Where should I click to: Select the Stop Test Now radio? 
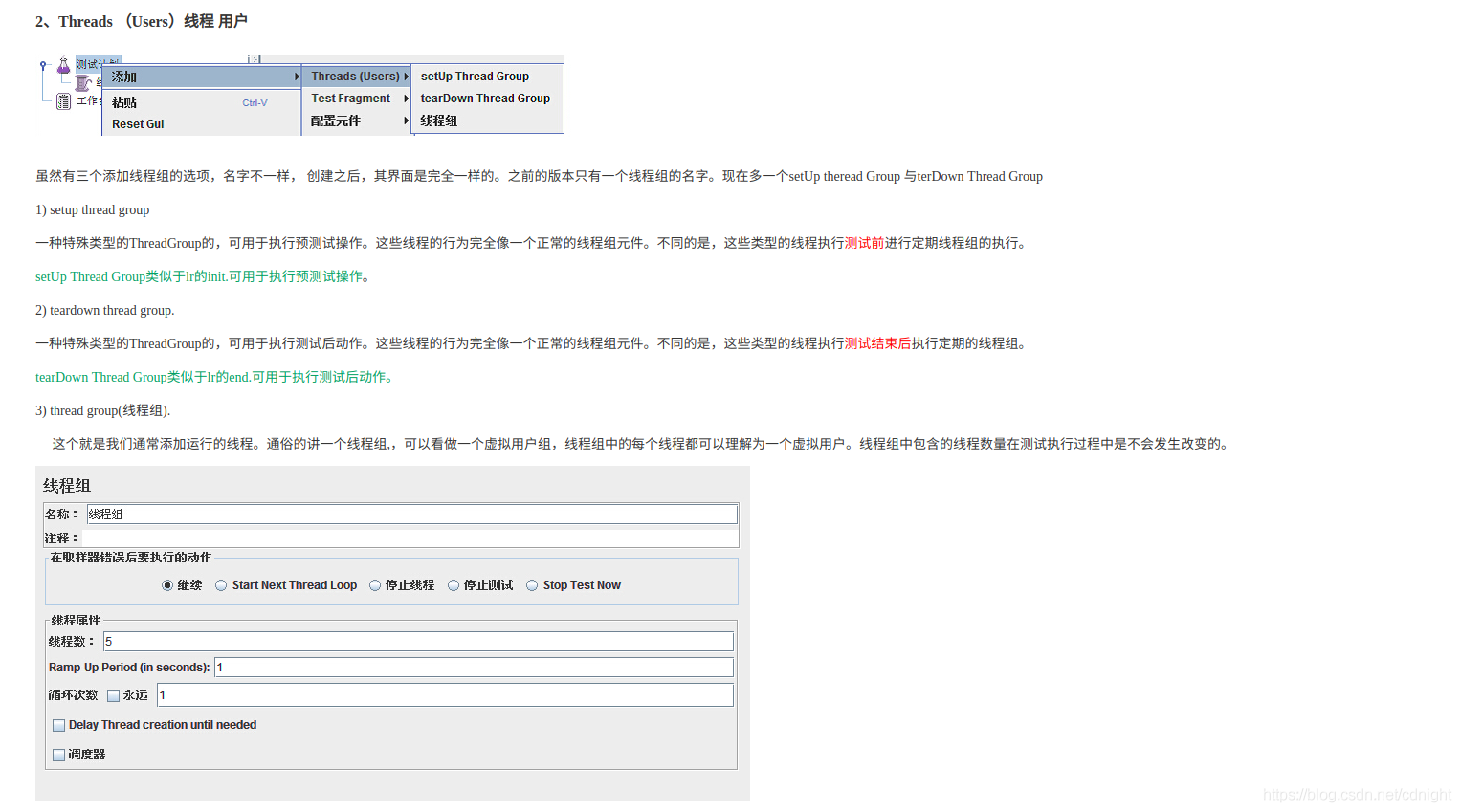[532, 585]
